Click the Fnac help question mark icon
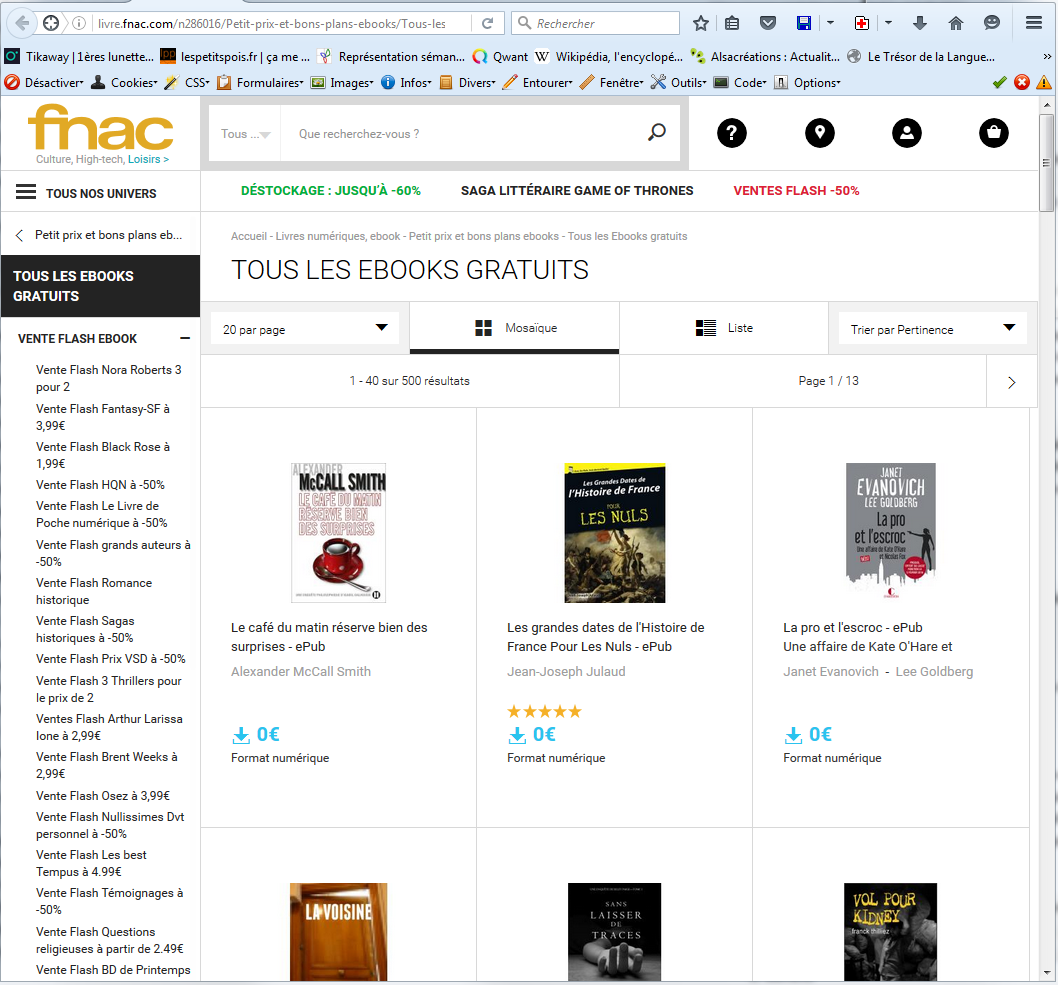Viewport: 1058px width, 985px height. [x=732, y=133]
